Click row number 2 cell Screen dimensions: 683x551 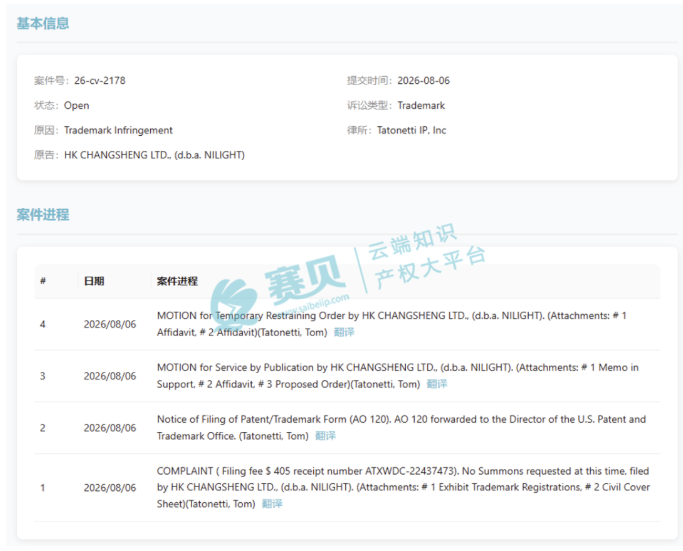[x=43, y=428]
